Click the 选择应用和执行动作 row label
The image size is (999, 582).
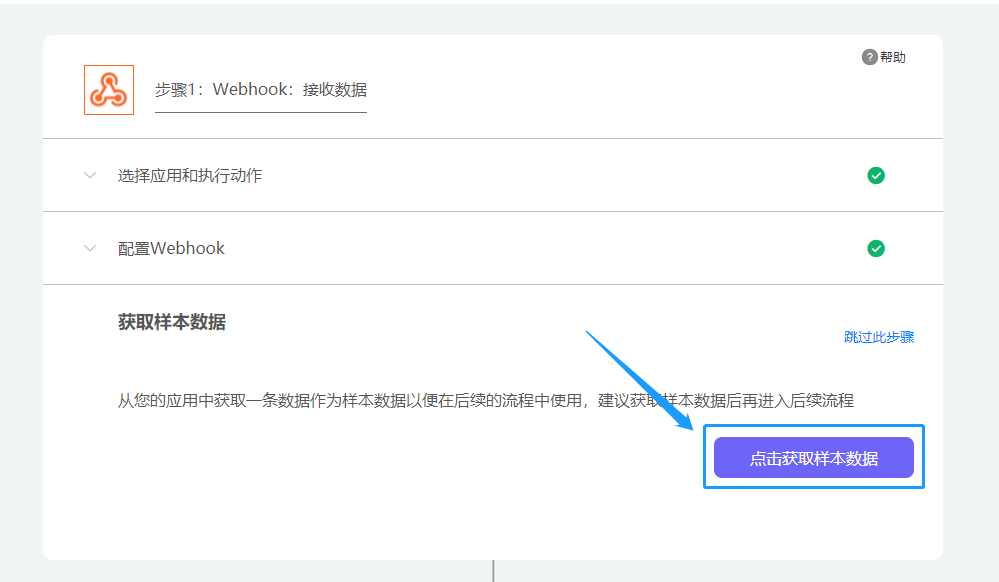[x=189, y=175]
